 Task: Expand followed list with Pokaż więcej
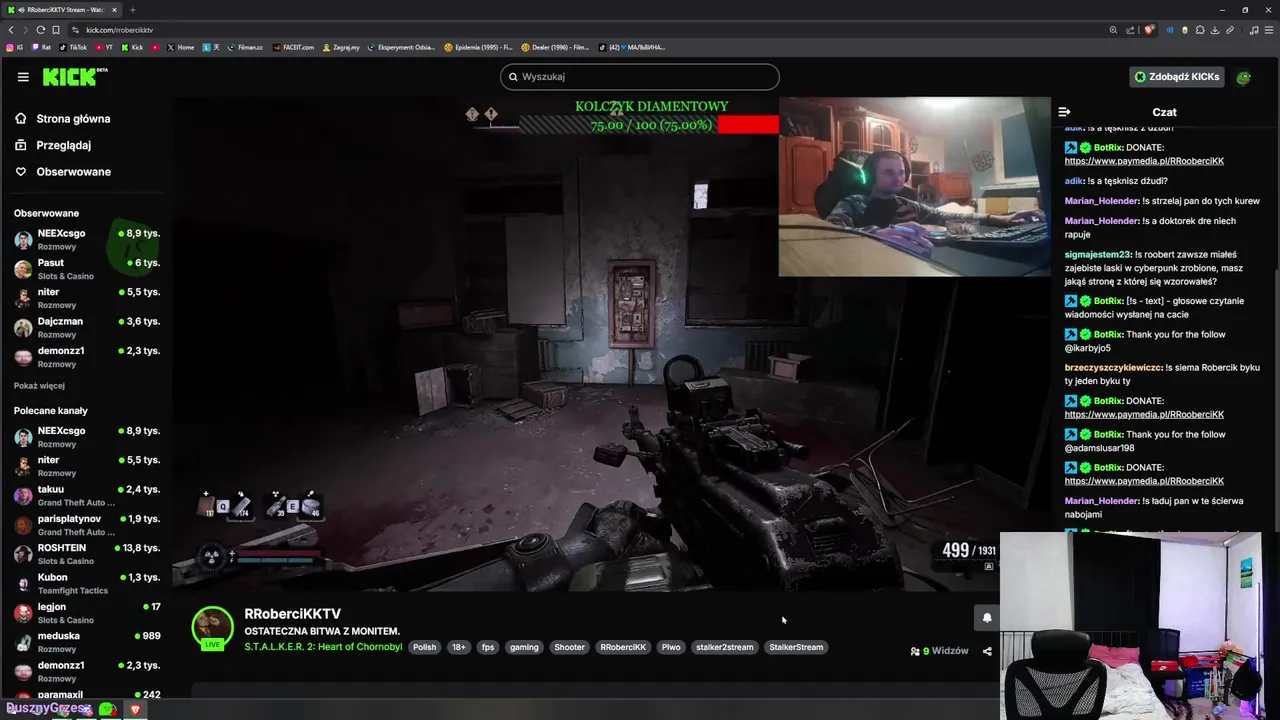click(x=39, y=386)
